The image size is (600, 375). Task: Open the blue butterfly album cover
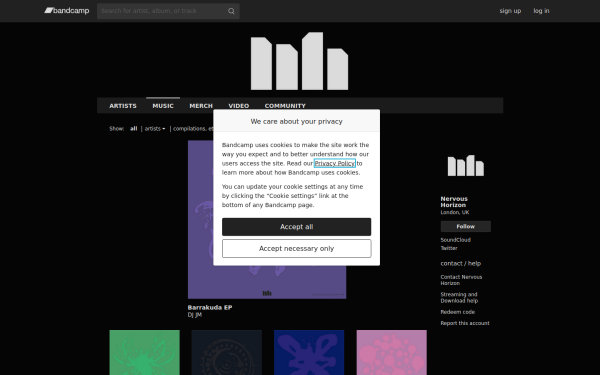309,352
